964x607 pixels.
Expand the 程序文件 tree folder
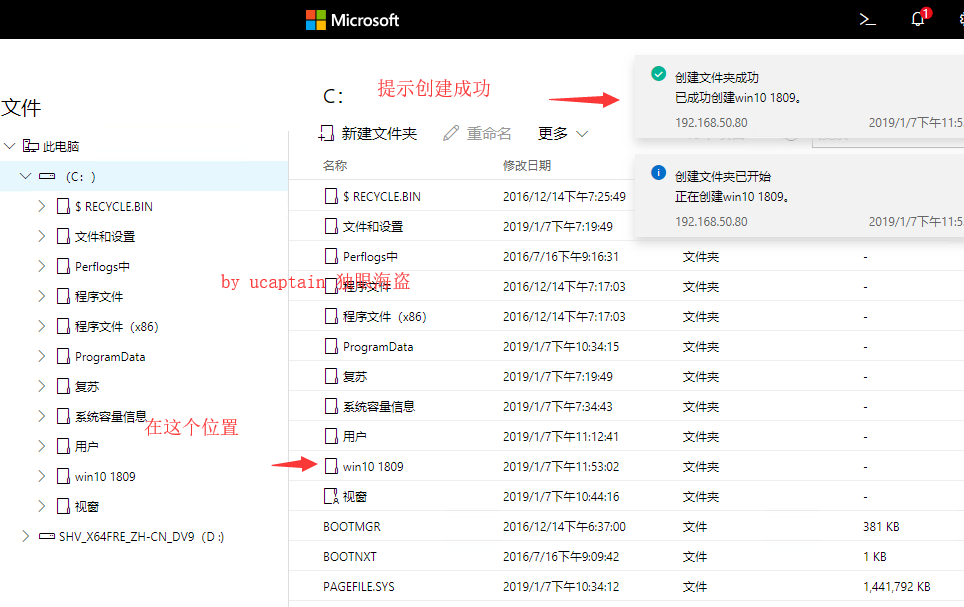[x=41, y=296]
